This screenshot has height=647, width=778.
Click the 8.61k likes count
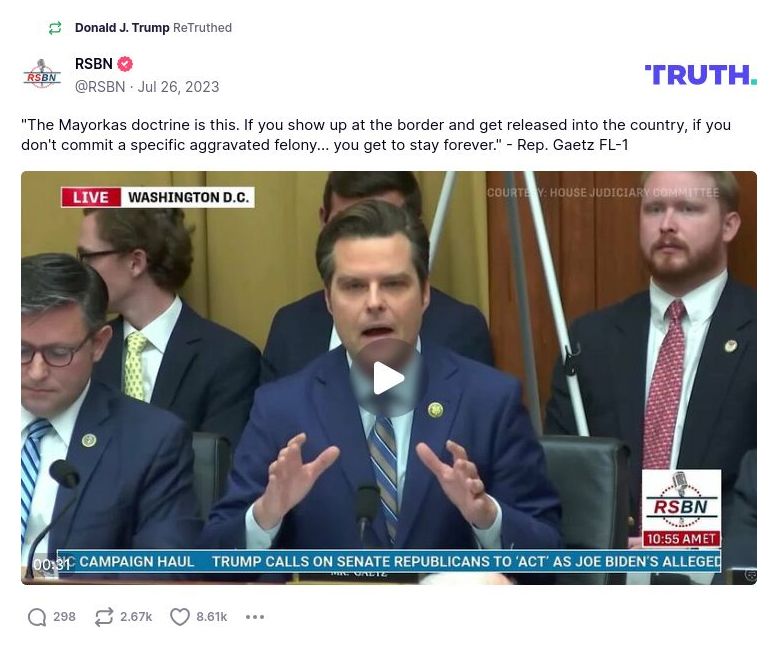pos(211,617)
